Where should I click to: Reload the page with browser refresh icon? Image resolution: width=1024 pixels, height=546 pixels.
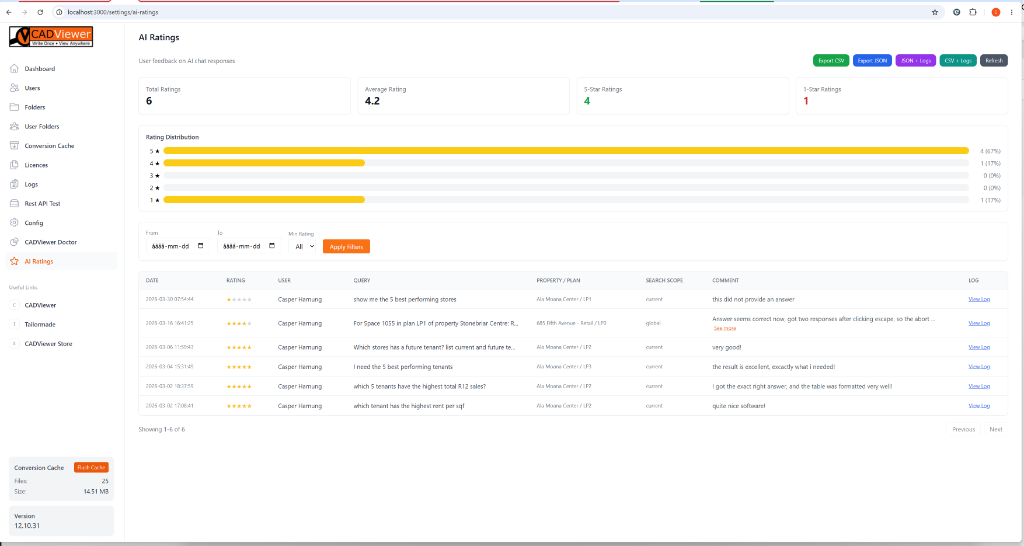(40, 12)
